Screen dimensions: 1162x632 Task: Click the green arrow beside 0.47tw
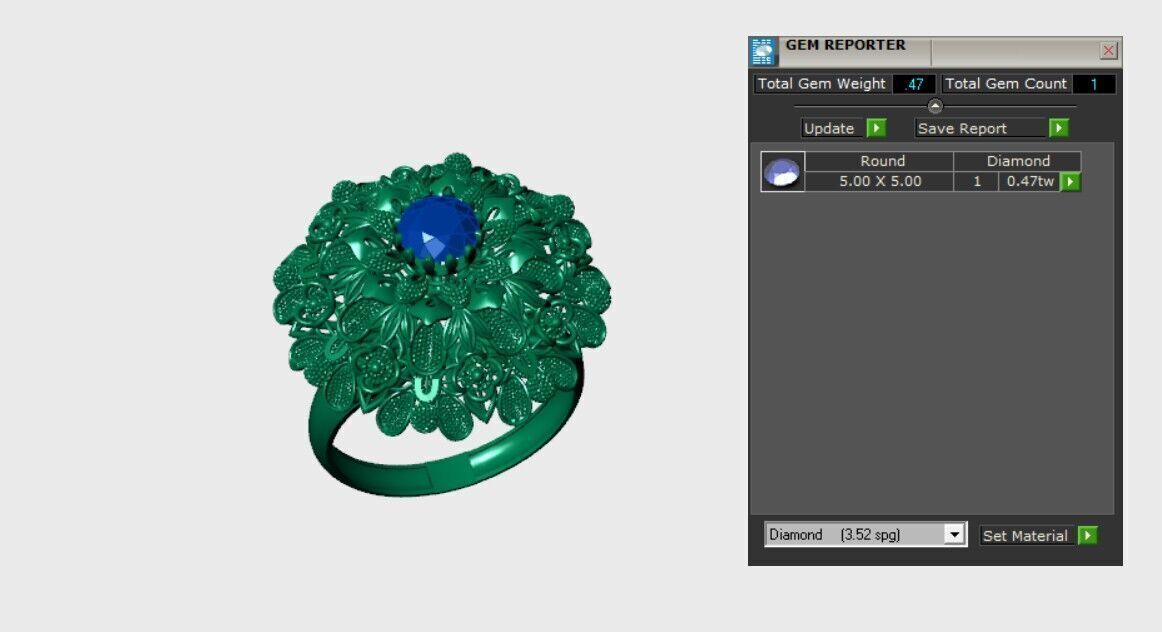pyautogui.click(x=1070, y=182)
